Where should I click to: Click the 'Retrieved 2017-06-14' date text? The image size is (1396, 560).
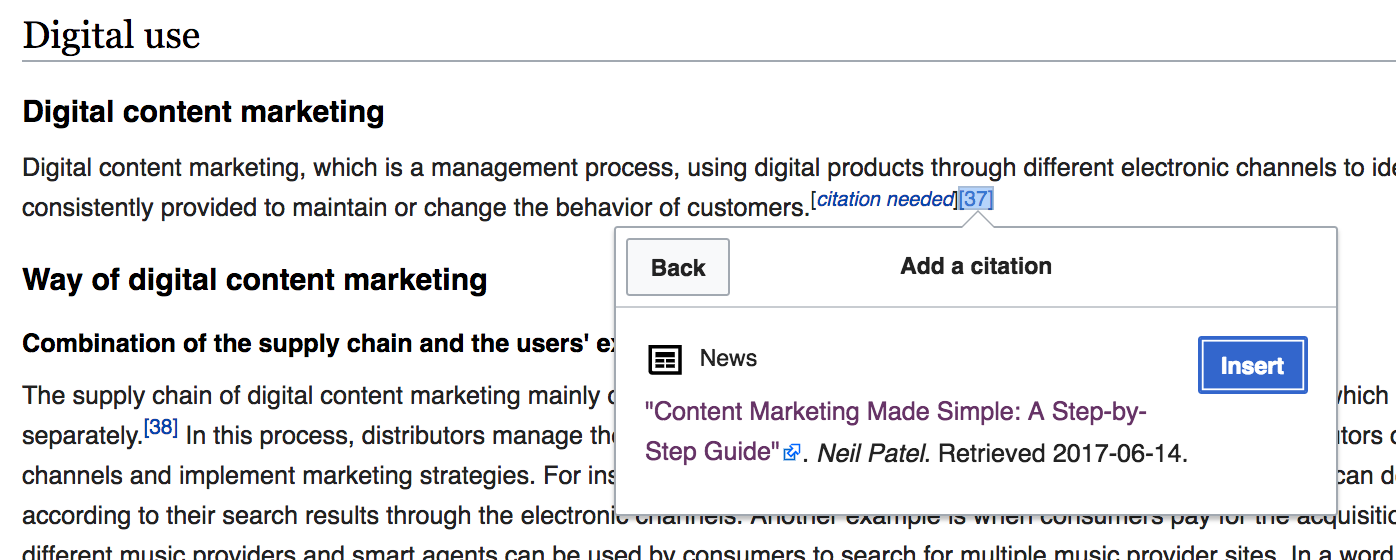[1062, 453]
